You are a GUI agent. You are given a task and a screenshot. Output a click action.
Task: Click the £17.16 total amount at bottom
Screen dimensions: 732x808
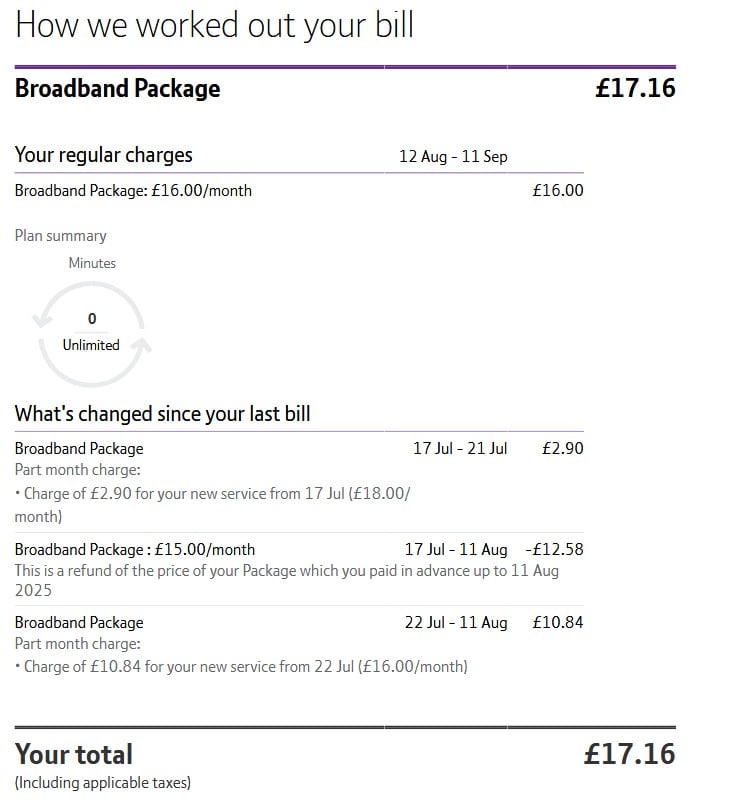(x=629, y=754)
